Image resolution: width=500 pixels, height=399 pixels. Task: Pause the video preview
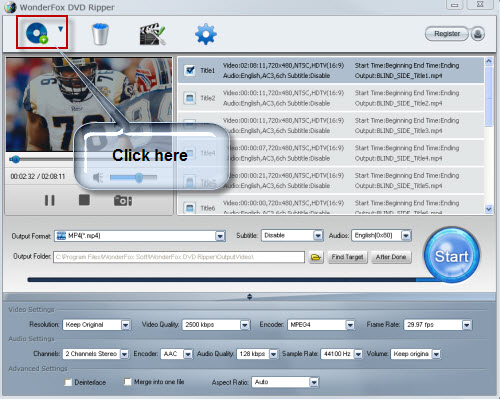(x=50, y=200)
